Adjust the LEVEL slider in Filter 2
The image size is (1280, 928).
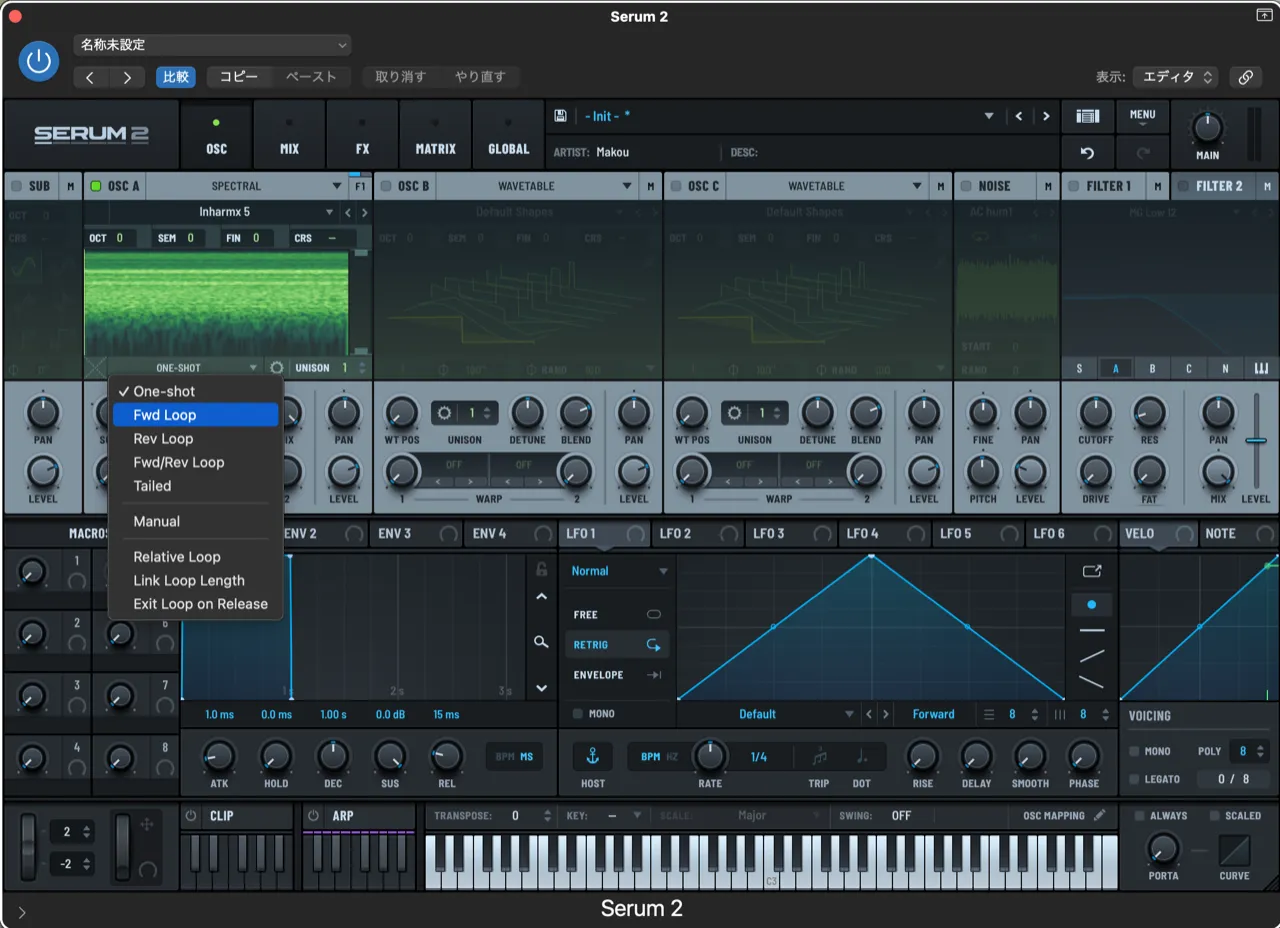click(1254, 440)
